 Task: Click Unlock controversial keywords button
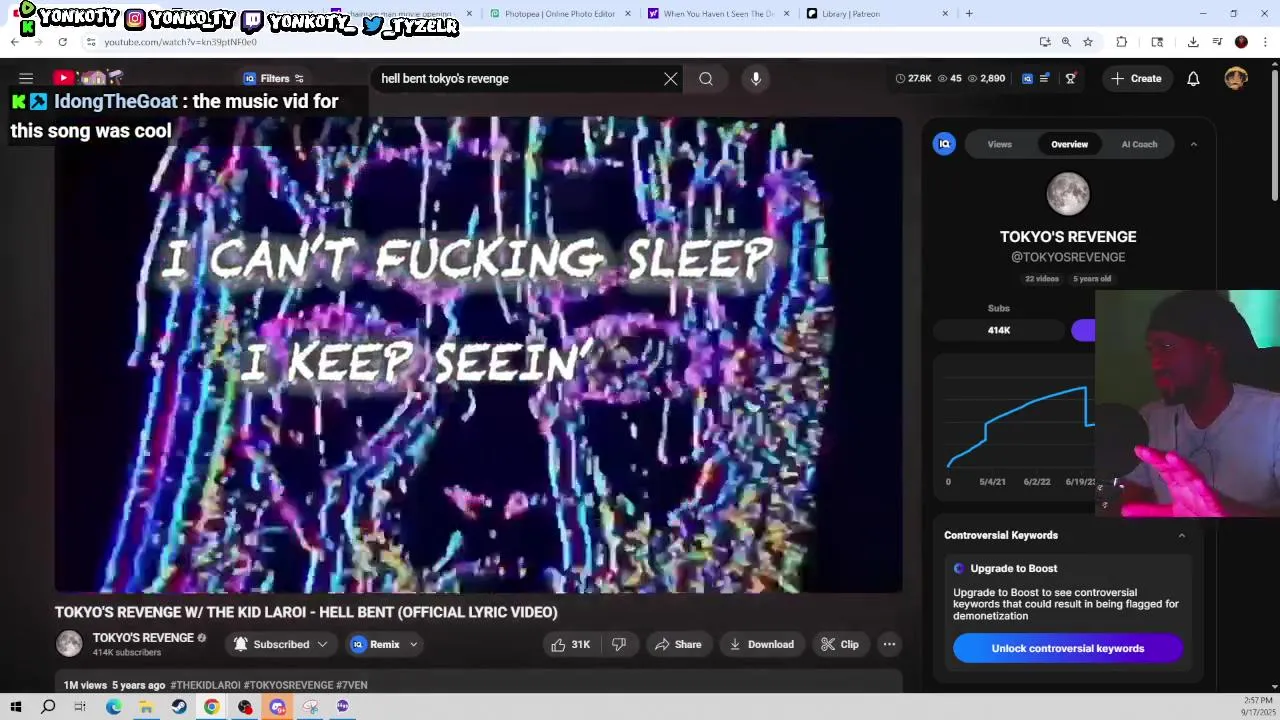1068,648
